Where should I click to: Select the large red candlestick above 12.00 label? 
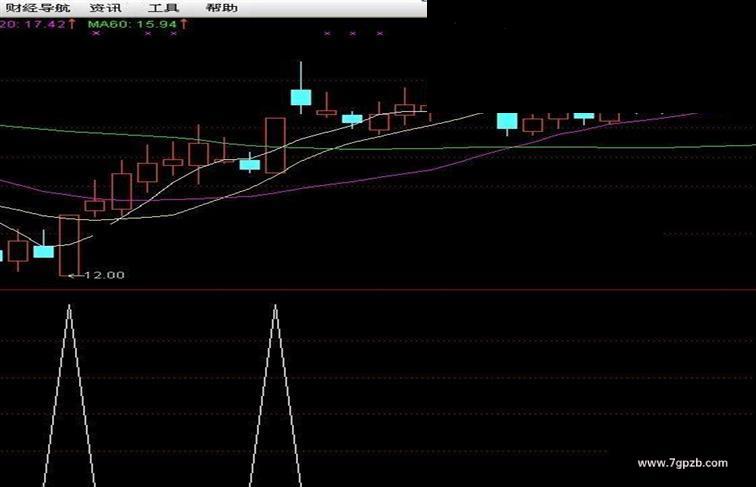click(69, 245)
